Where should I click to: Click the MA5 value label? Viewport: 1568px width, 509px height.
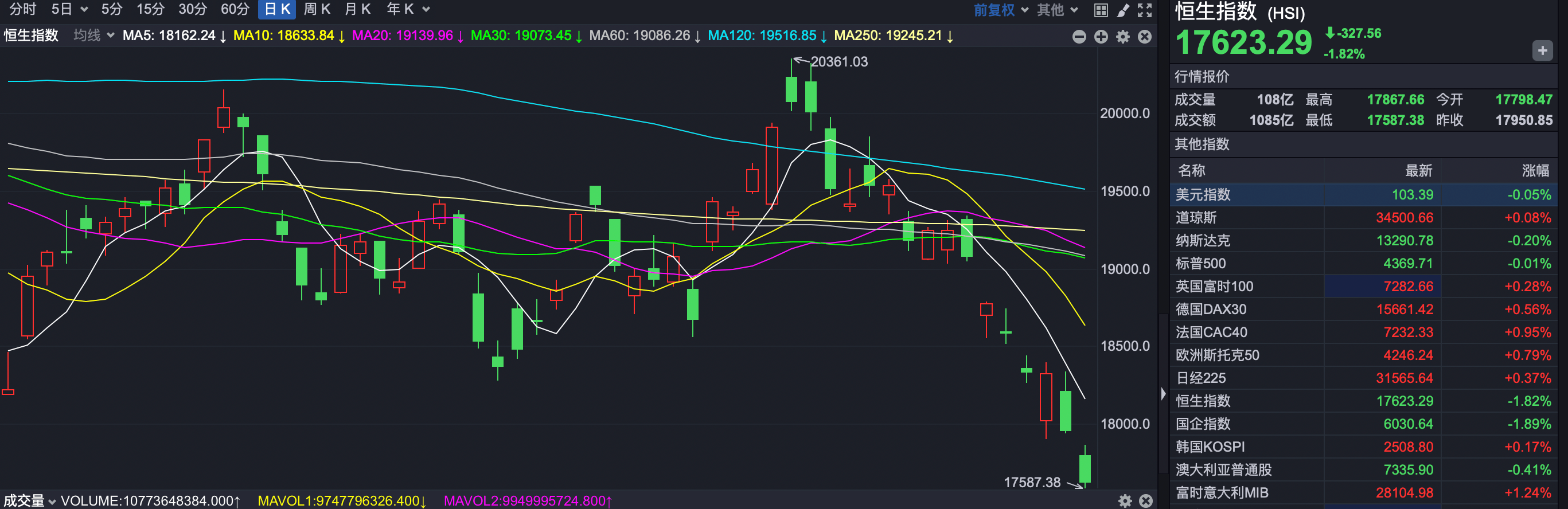coord(174,36)
